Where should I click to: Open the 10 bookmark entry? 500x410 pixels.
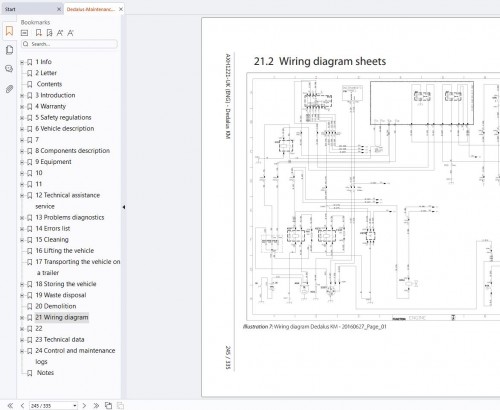(x=39, y=173)
